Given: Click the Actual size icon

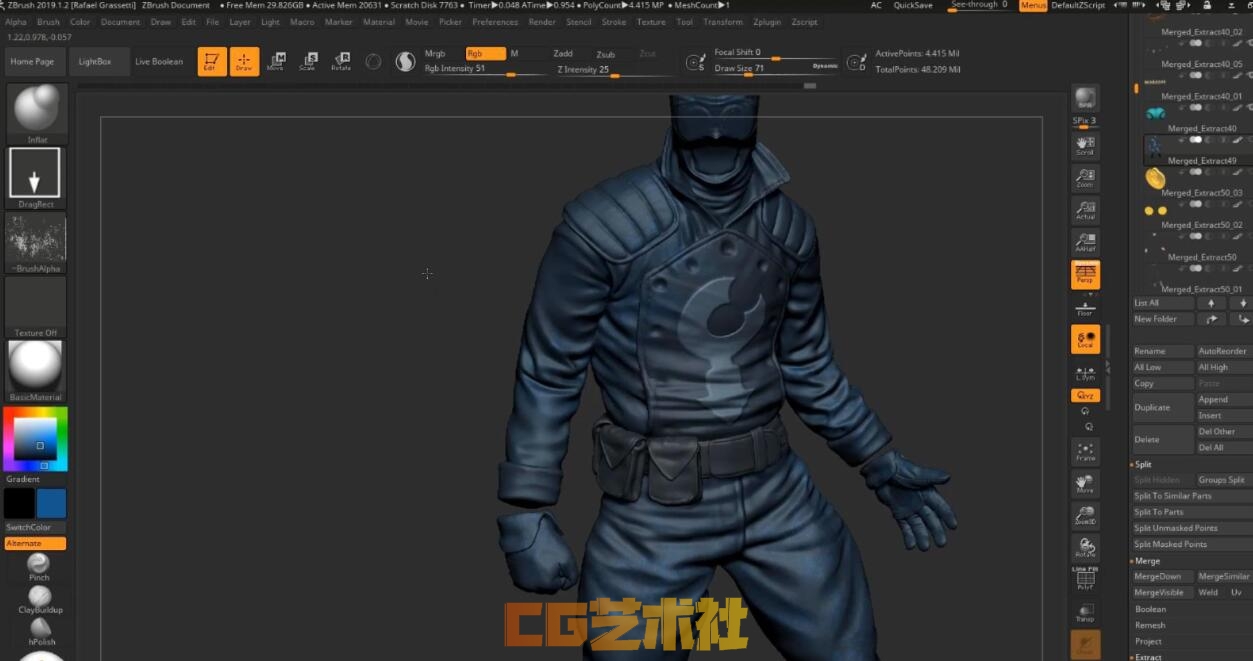Looking at the screenshot, I should pyautogui.click(x=1085, y=210).
